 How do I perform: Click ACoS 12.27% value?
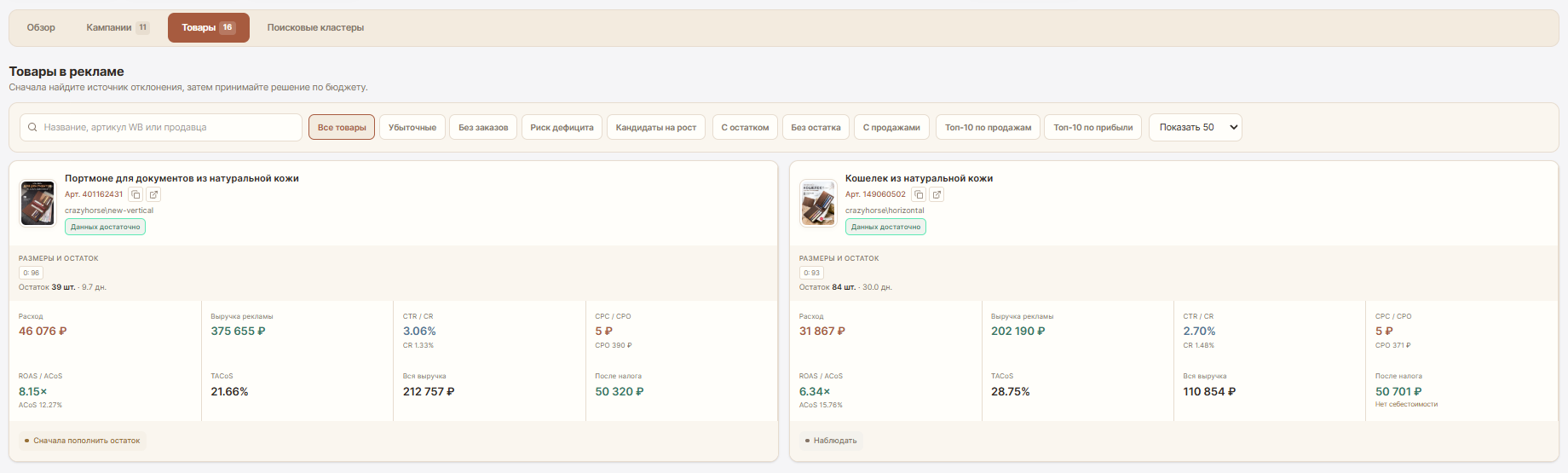40,405
